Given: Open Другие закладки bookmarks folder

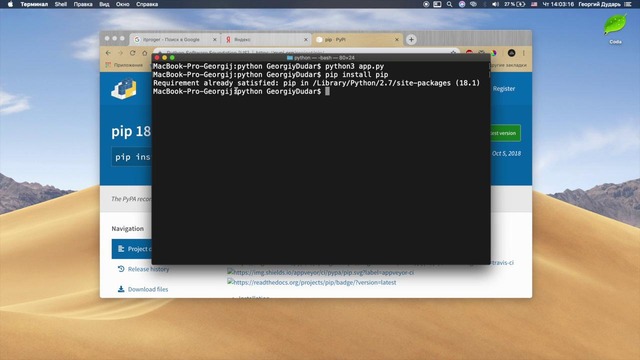Looking at the screenshot, I should [x=509, y=65].
